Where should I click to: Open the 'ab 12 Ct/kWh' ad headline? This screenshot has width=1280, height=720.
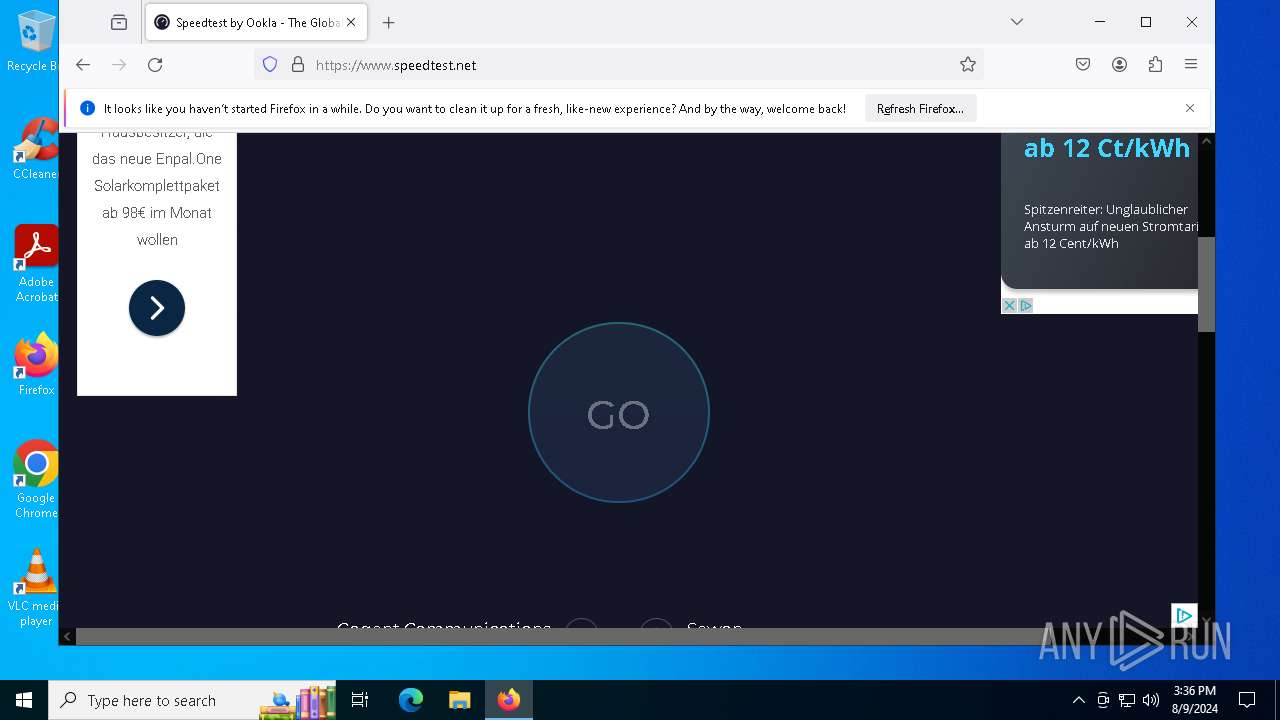[x=1107, y=148]
